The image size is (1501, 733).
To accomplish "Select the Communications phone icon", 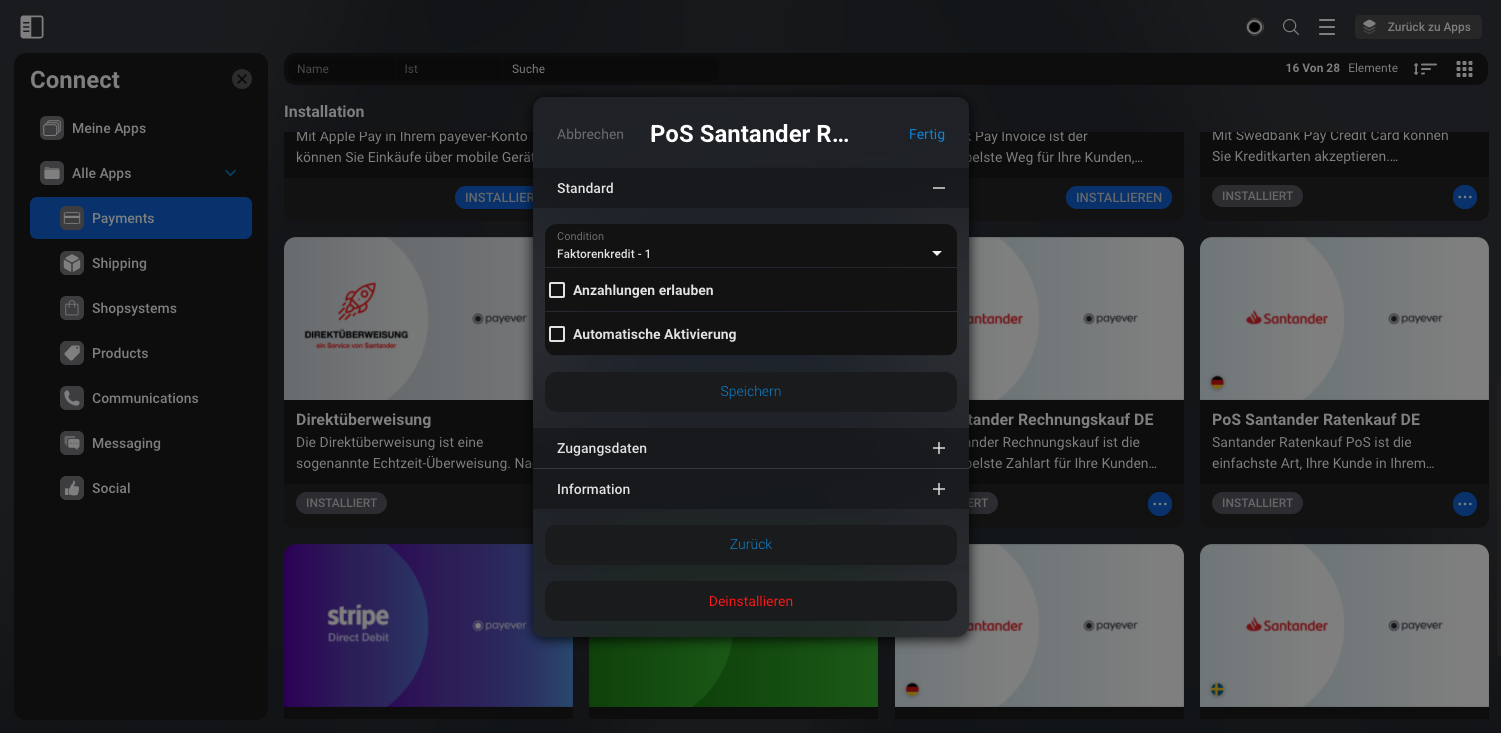I will [x=71, y=398].
